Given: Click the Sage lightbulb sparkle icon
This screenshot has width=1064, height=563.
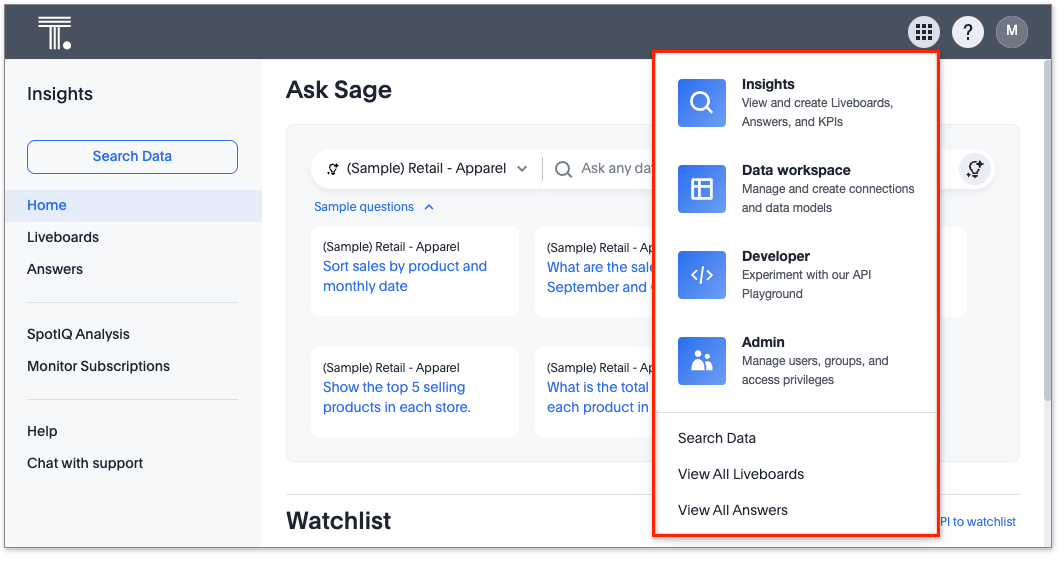Looking at the screenshot, I should [x=974, y=169].
